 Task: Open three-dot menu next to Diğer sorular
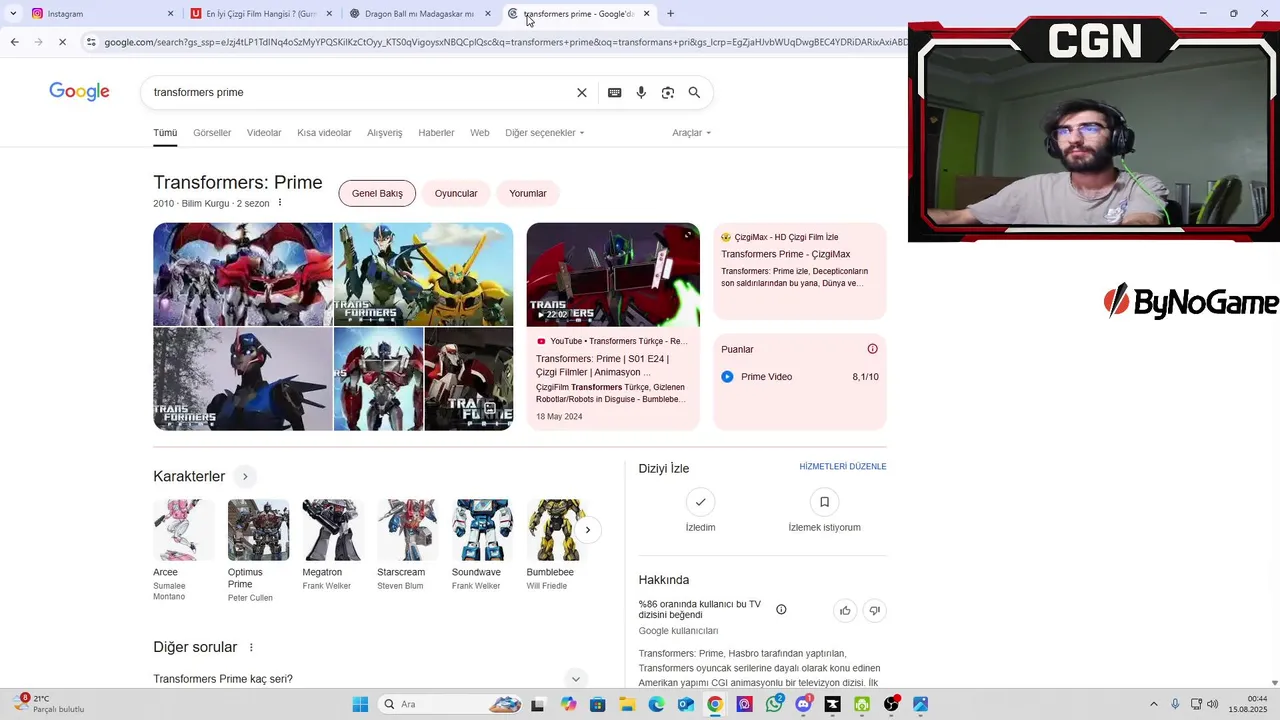coord(251,648)
